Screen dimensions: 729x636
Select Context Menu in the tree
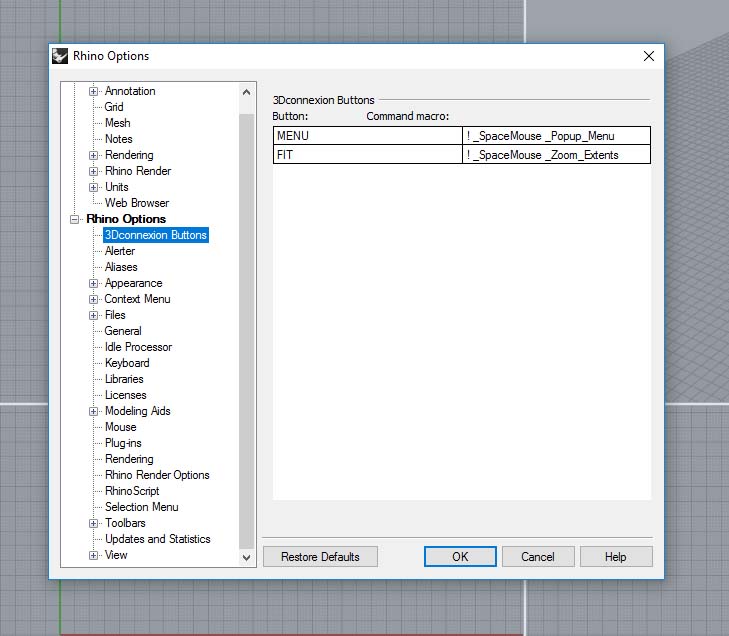point(137,299)
